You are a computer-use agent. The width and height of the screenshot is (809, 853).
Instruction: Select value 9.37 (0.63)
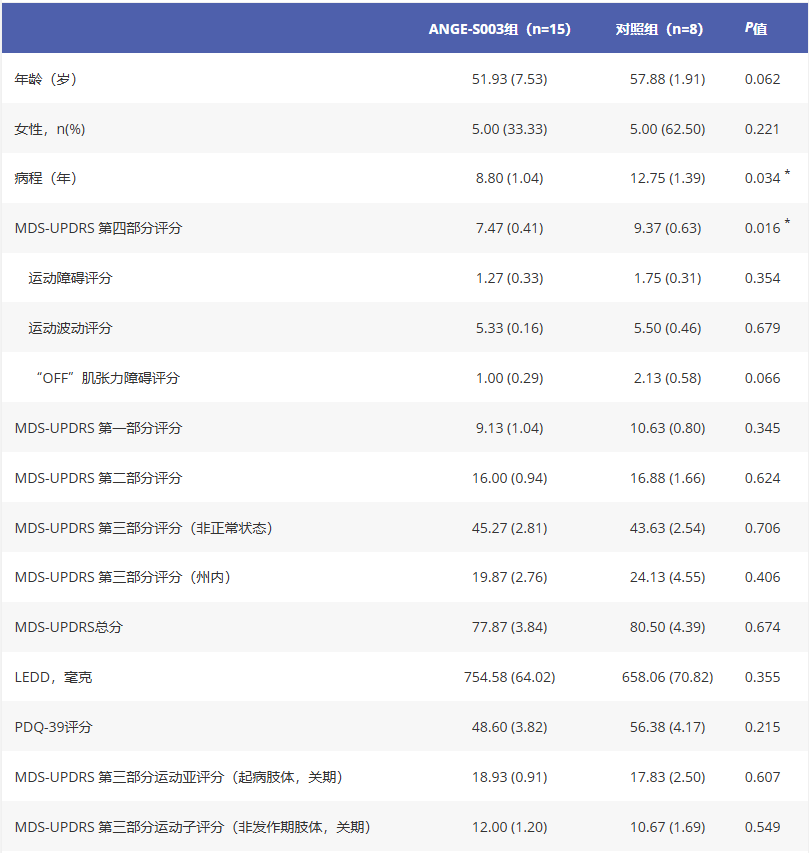coord(668,228)
